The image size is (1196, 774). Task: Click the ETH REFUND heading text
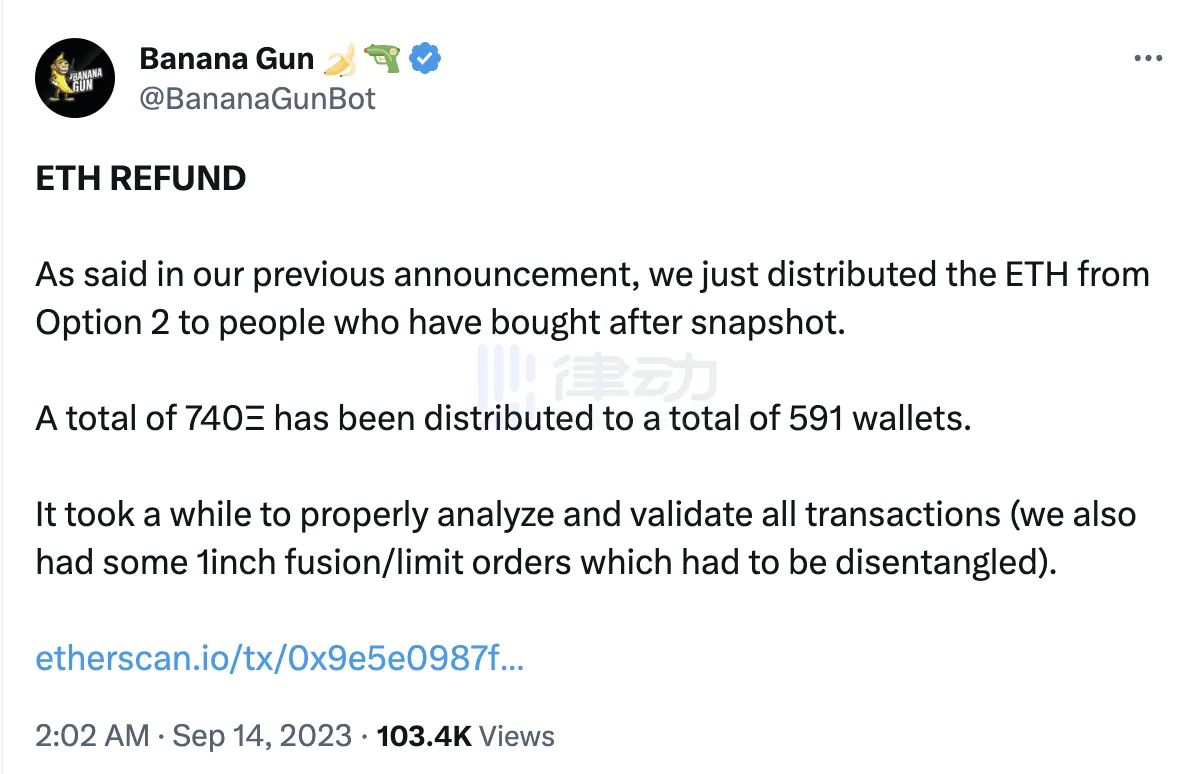click(140, 178)
